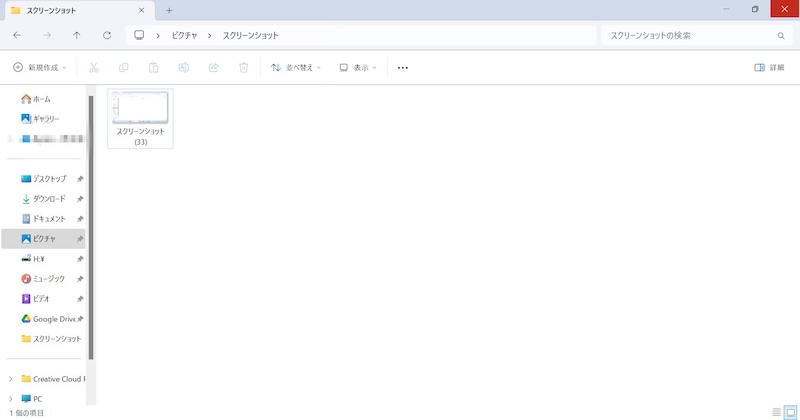
Task: Click ピクチャ in the address breadcrumb
Action: pos(184,35)
